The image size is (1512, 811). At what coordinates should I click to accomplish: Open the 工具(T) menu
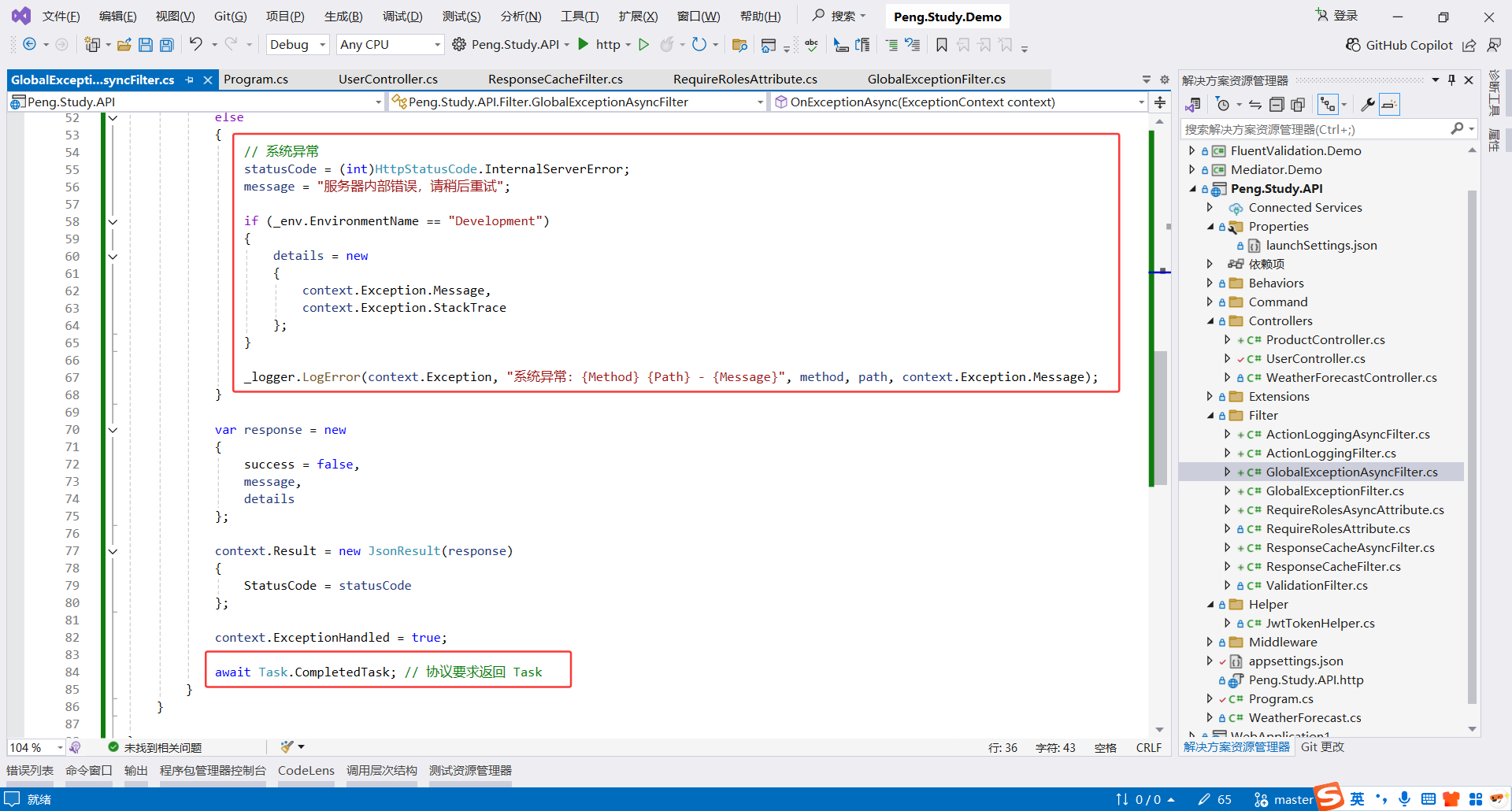pos(580,17)
